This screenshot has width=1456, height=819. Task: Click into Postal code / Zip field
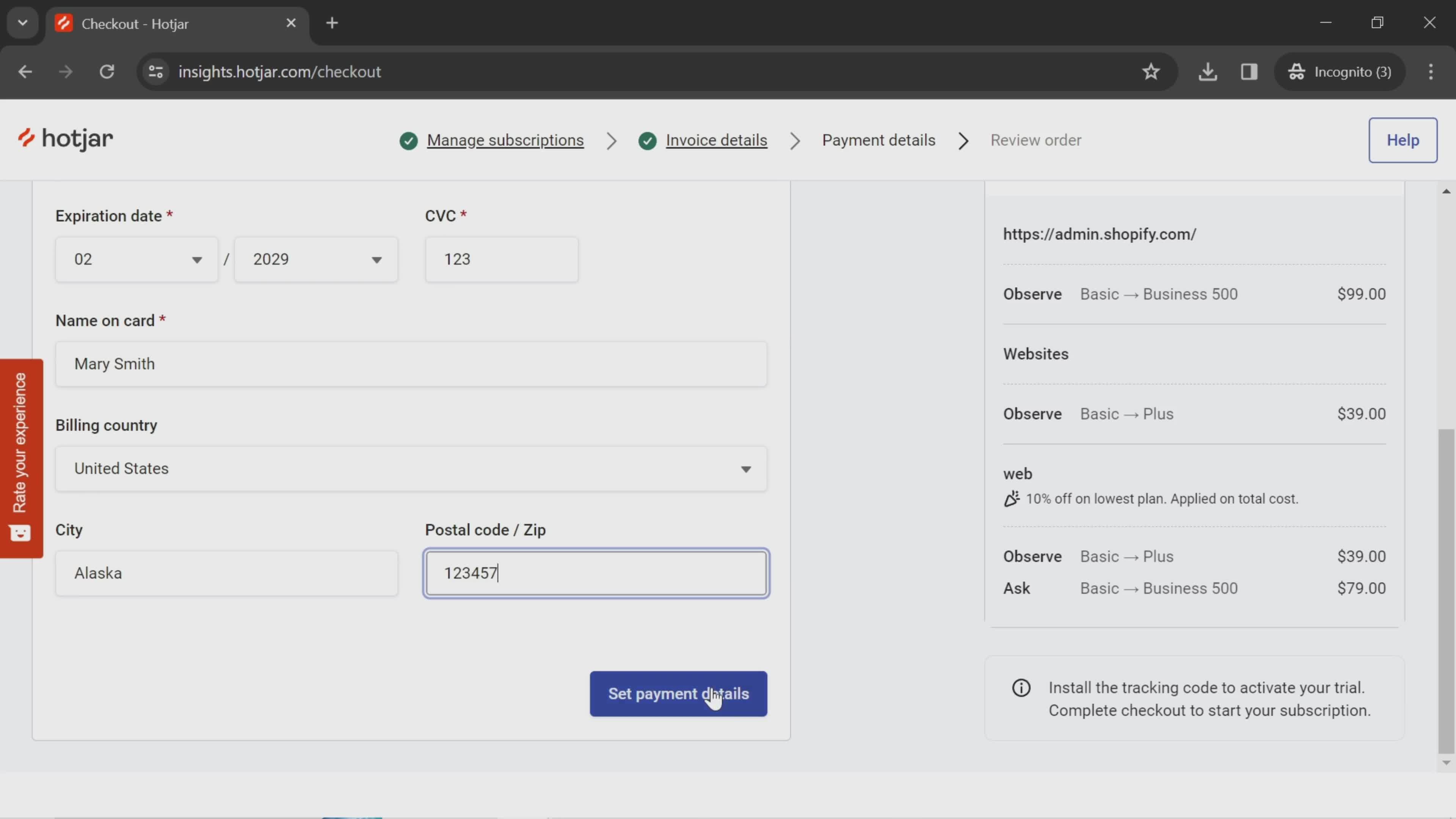pyautogui.click(x=596, y=573)
